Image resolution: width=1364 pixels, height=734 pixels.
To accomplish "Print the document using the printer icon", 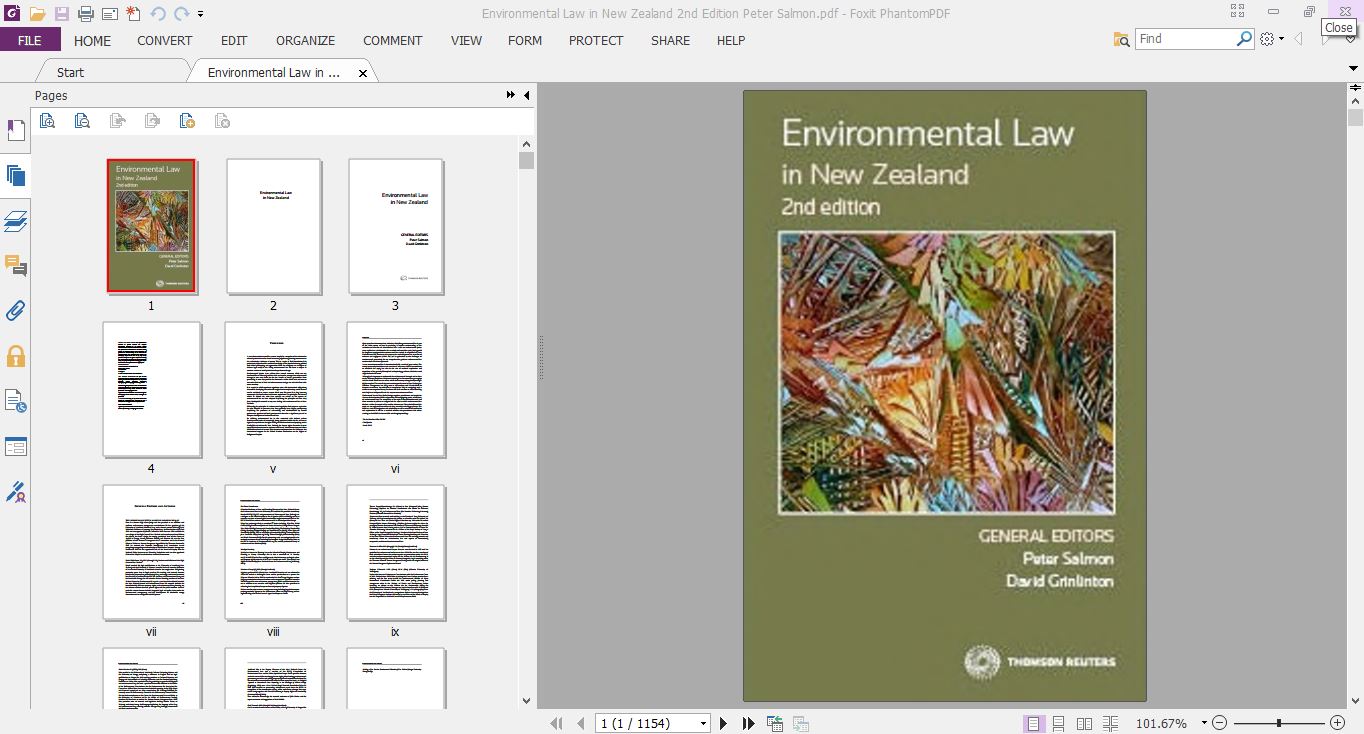I will 85,14.
